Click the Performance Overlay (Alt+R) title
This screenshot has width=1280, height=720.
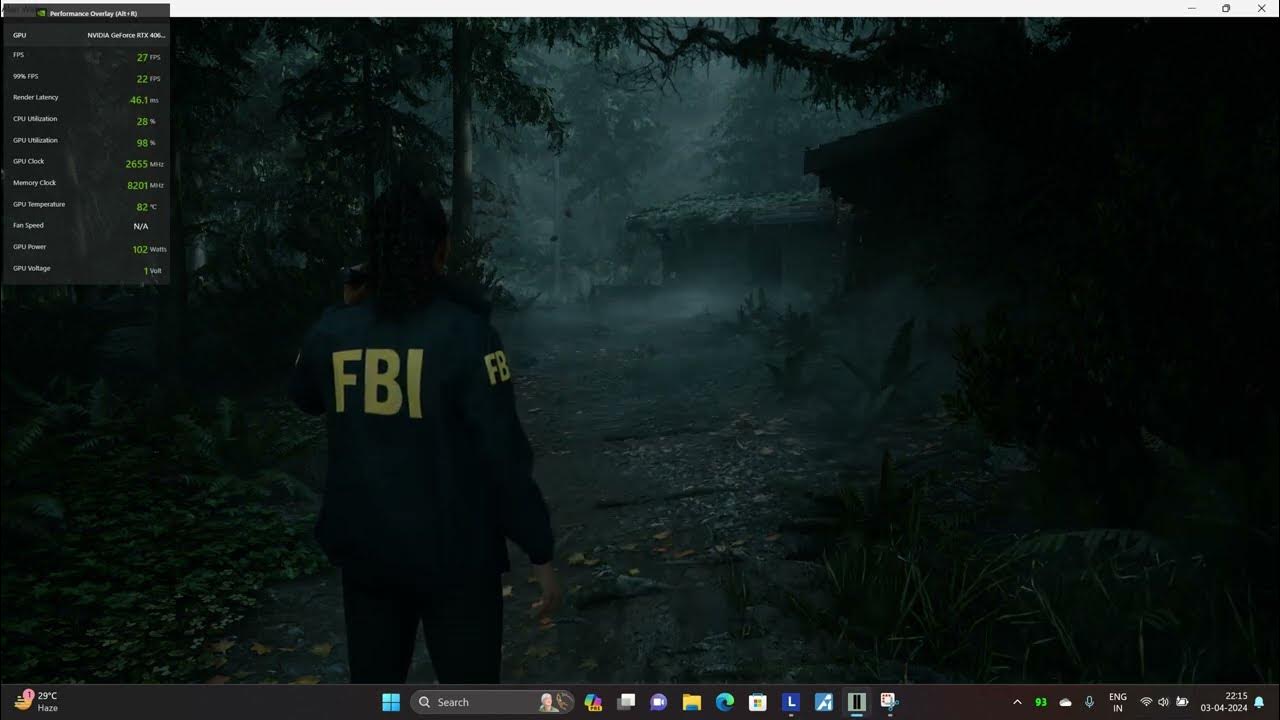tap(93, 13)
